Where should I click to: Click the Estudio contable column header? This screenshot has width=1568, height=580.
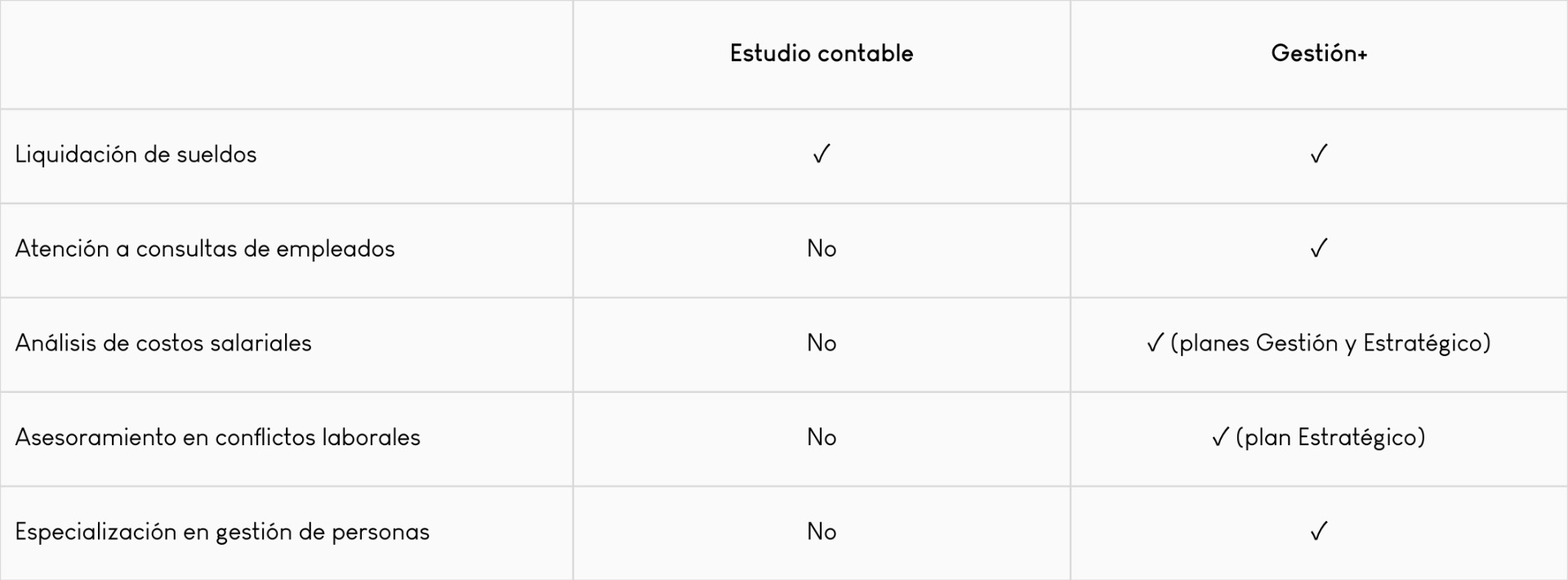(821, 54)
